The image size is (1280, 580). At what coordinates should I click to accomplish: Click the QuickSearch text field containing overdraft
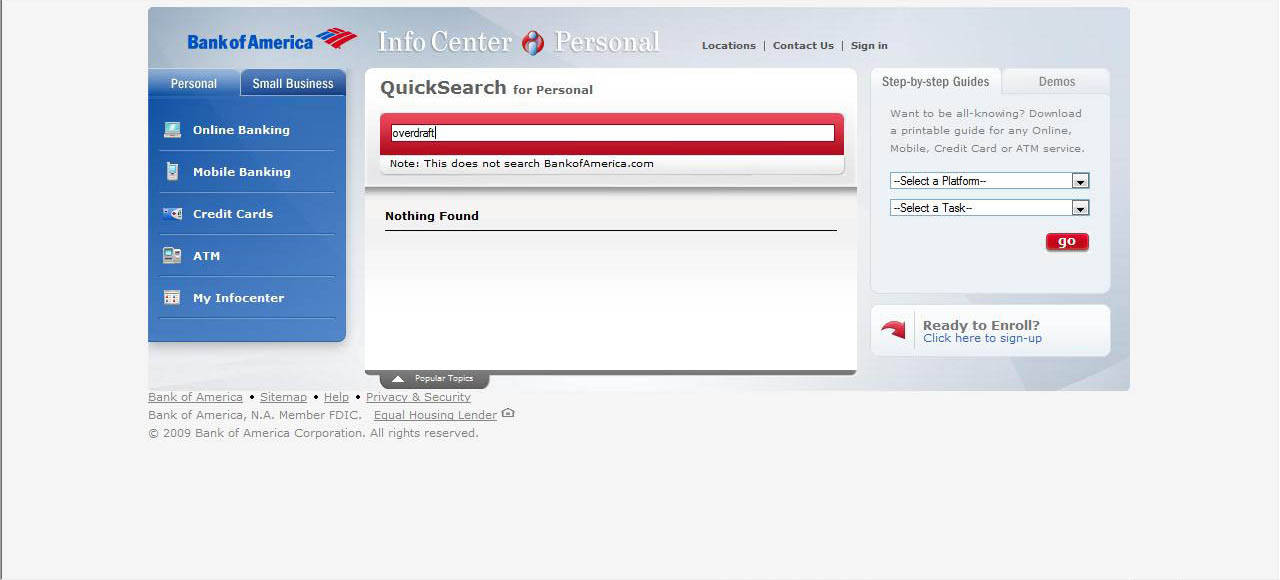(x=611, y=133)
